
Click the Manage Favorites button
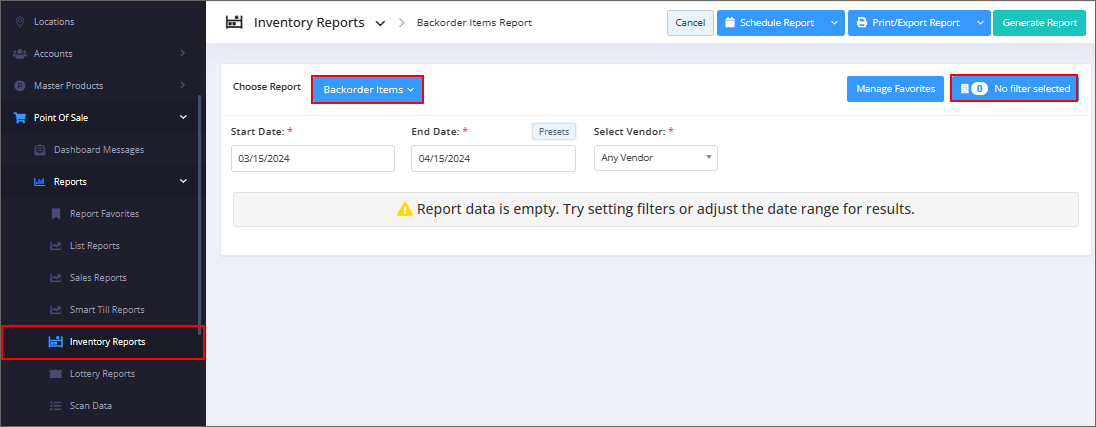click(x=895, y=89)
